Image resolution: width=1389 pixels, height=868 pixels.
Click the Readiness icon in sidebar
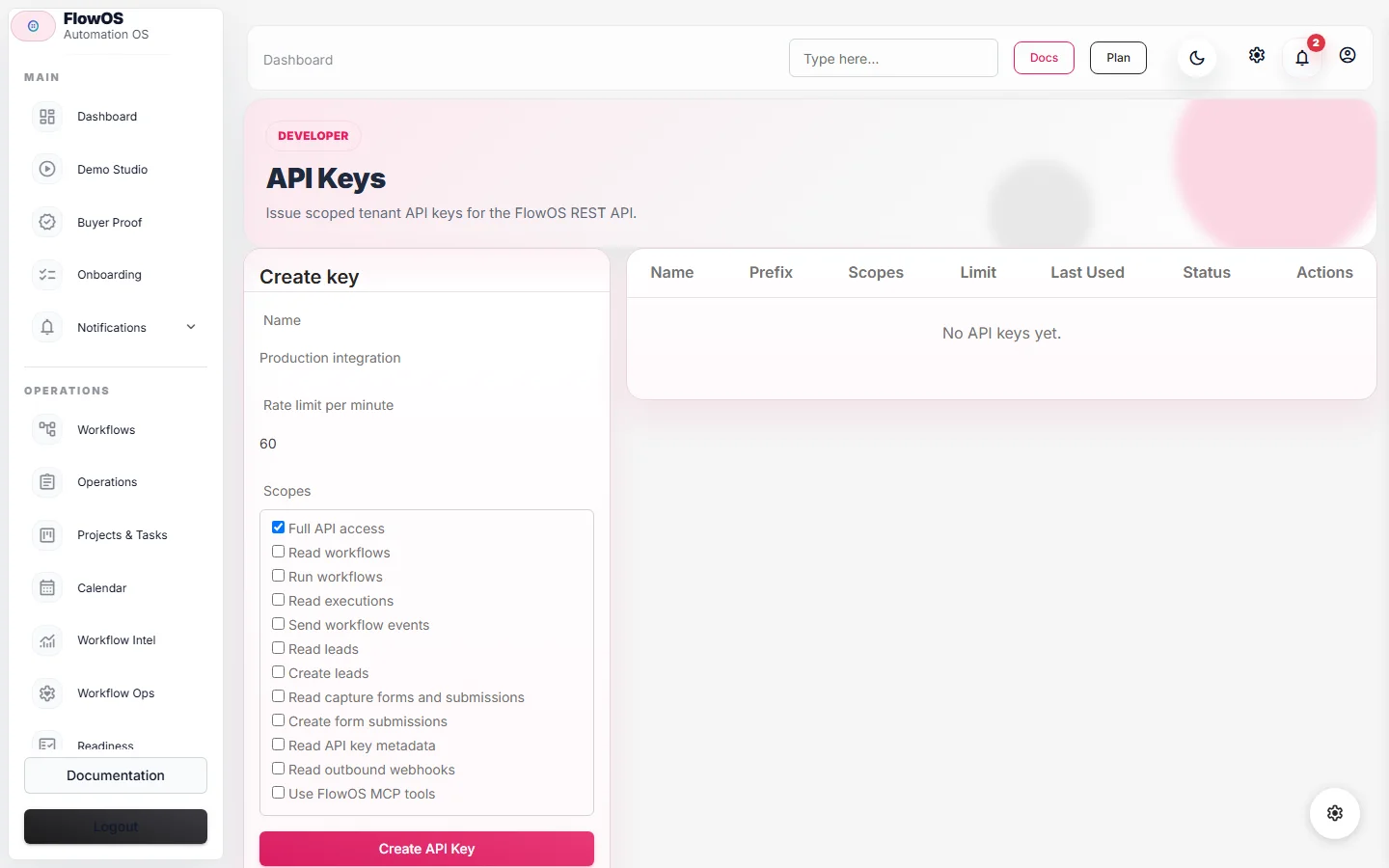47,744
